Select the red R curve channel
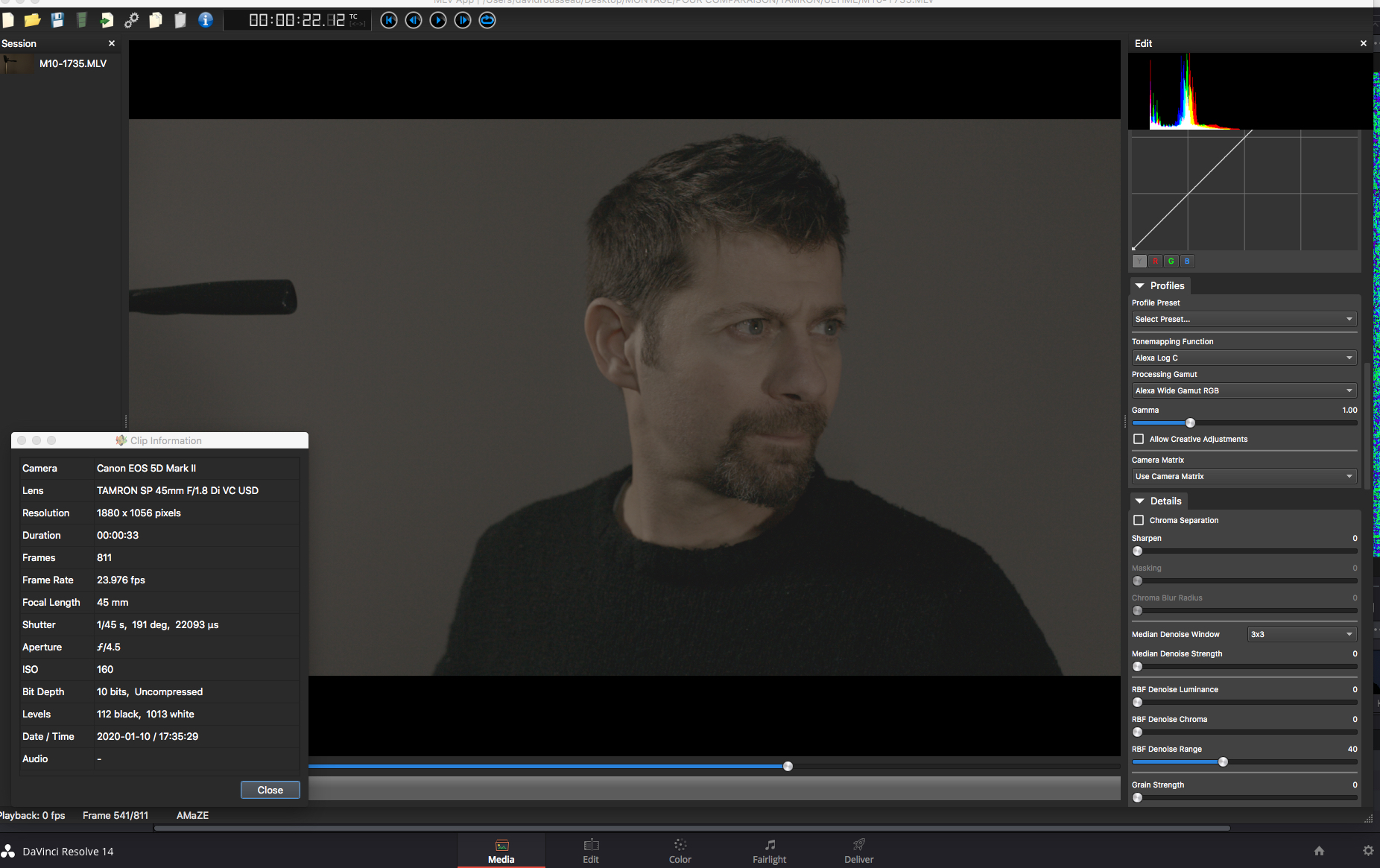This screenshot has width=1380, height=868. [x=1155, y=261]
